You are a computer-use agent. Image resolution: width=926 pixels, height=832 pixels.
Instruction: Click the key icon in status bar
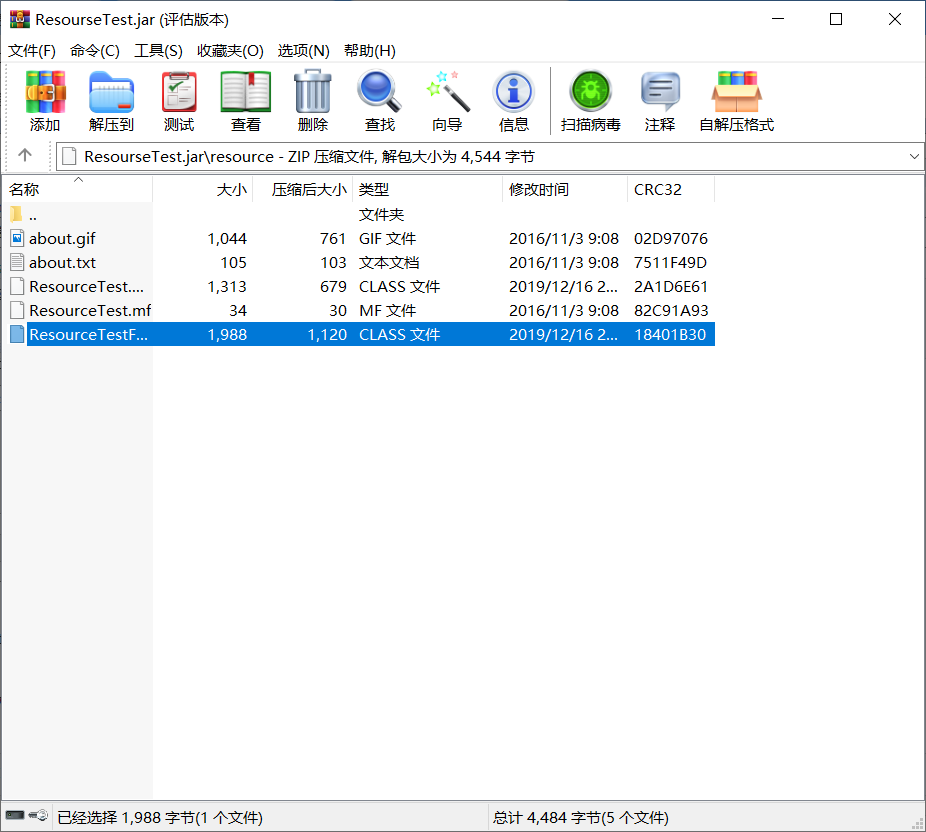(36, 816)
